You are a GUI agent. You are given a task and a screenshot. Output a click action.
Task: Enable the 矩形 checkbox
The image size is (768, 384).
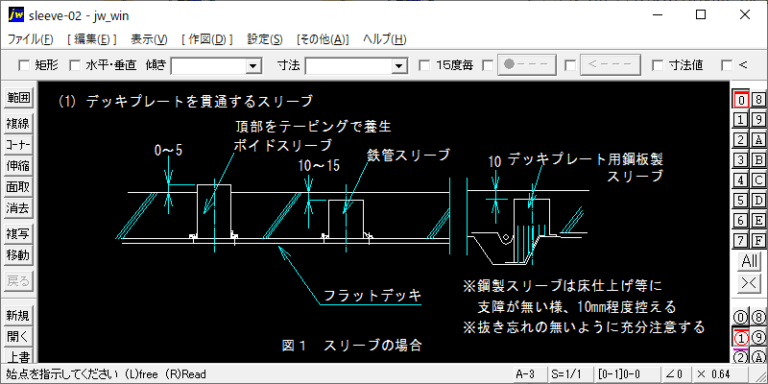pos(24,65)
